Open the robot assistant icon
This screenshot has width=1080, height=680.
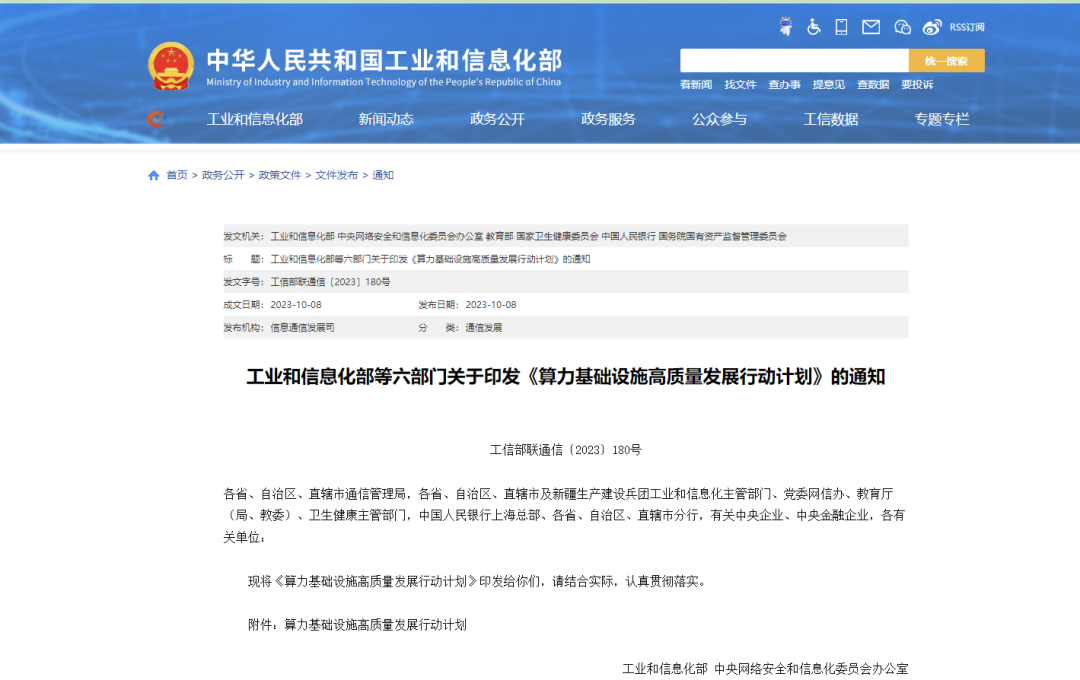point(786,27)
